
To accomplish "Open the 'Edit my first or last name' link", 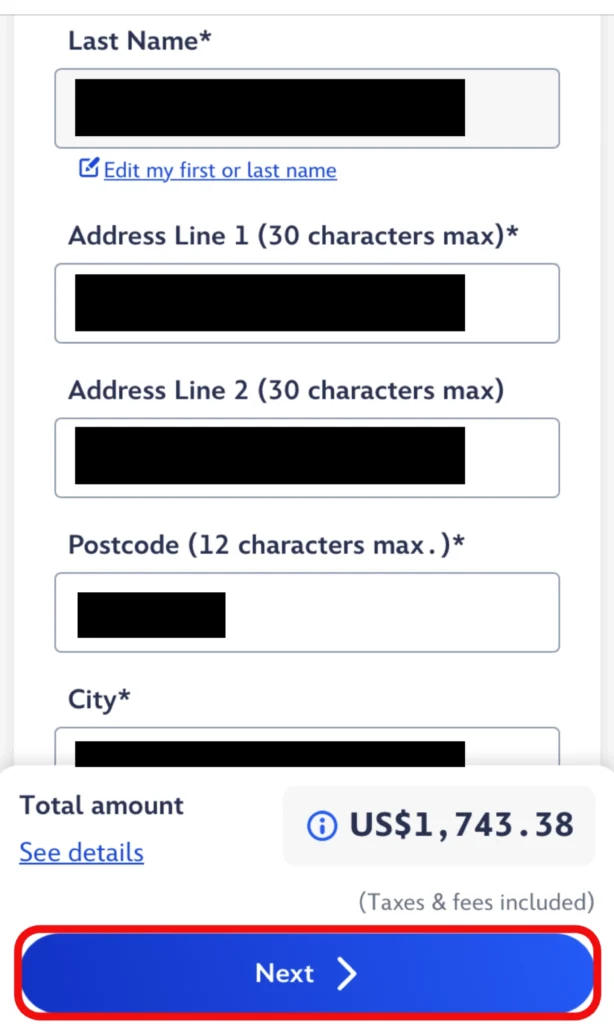I will click(220, 171).
